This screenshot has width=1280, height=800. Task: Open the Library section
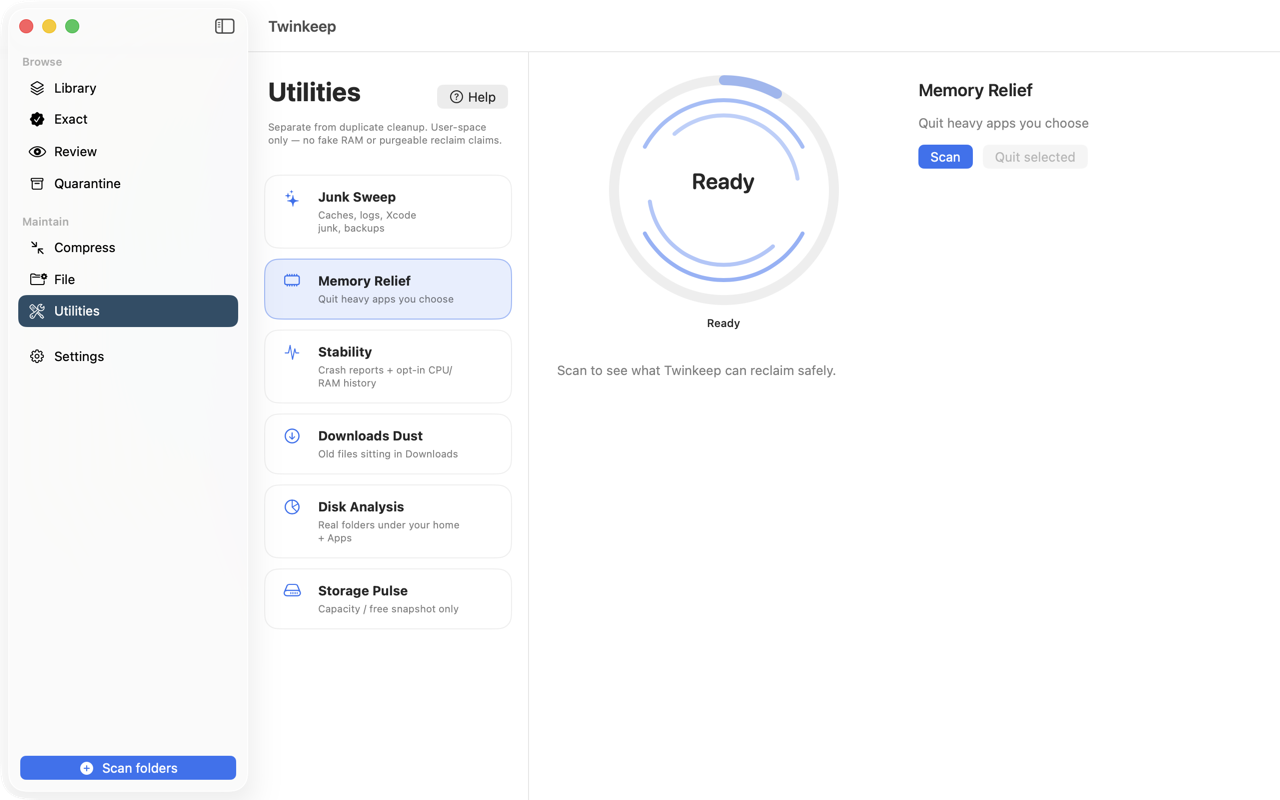pos(128,88)
